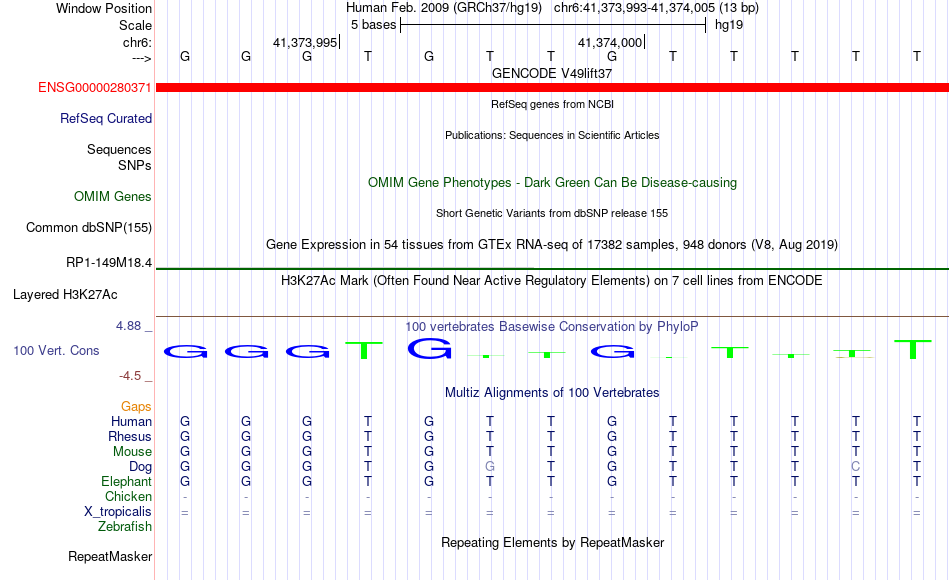Open the H3K27Ac Mark track title
This screenshot has height=580, width=950.
pos(552,281)
